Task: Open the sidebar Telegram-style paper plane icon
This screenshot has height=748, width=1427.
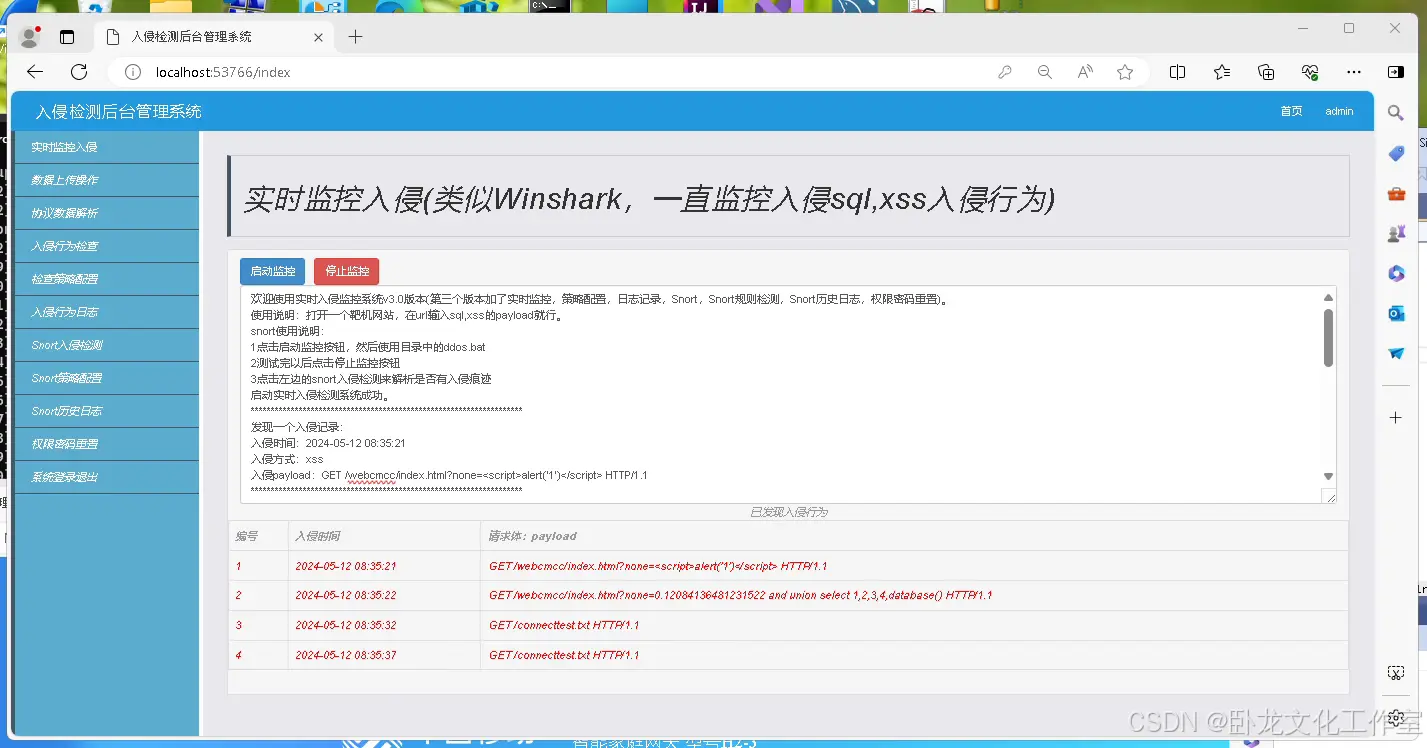Action: pyautogui.click(x=1397, y=353)
